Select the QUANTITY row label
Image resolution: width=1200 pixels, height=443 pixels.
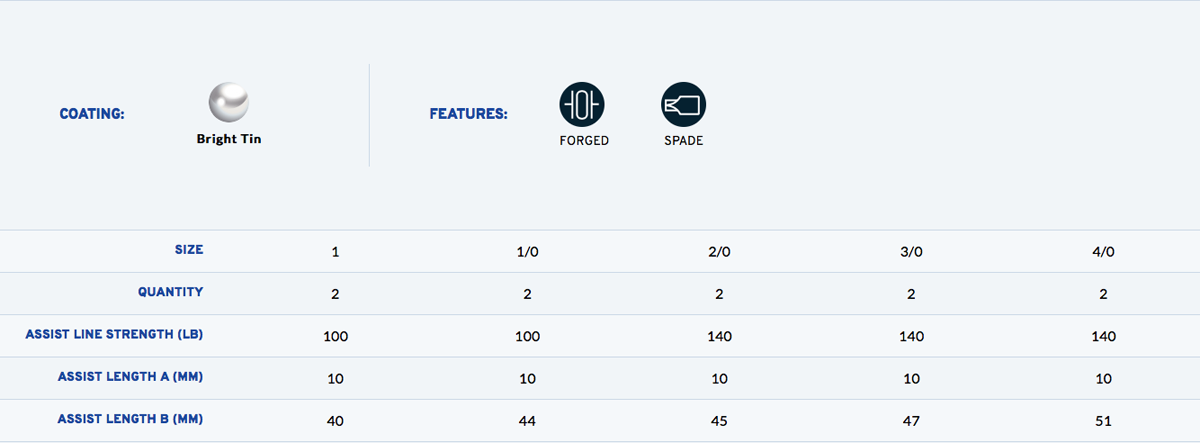click(170, 292)
